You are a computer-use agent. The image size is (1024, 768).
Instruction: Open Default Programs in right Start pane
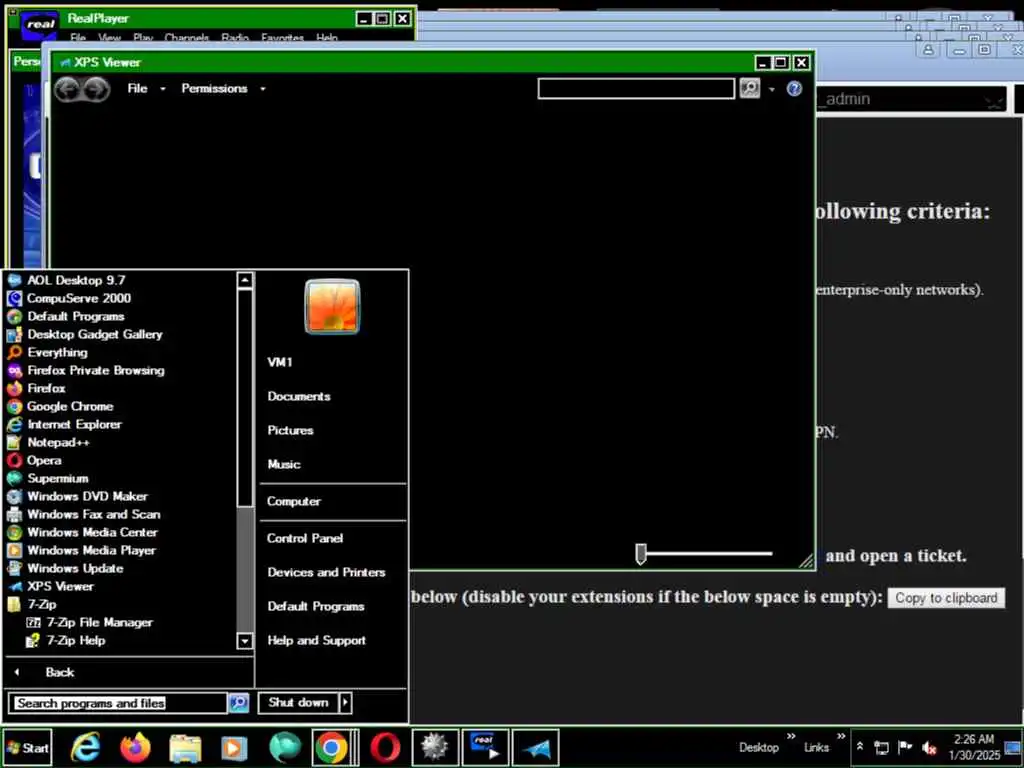pyautogui.click(x=315, y=606)
